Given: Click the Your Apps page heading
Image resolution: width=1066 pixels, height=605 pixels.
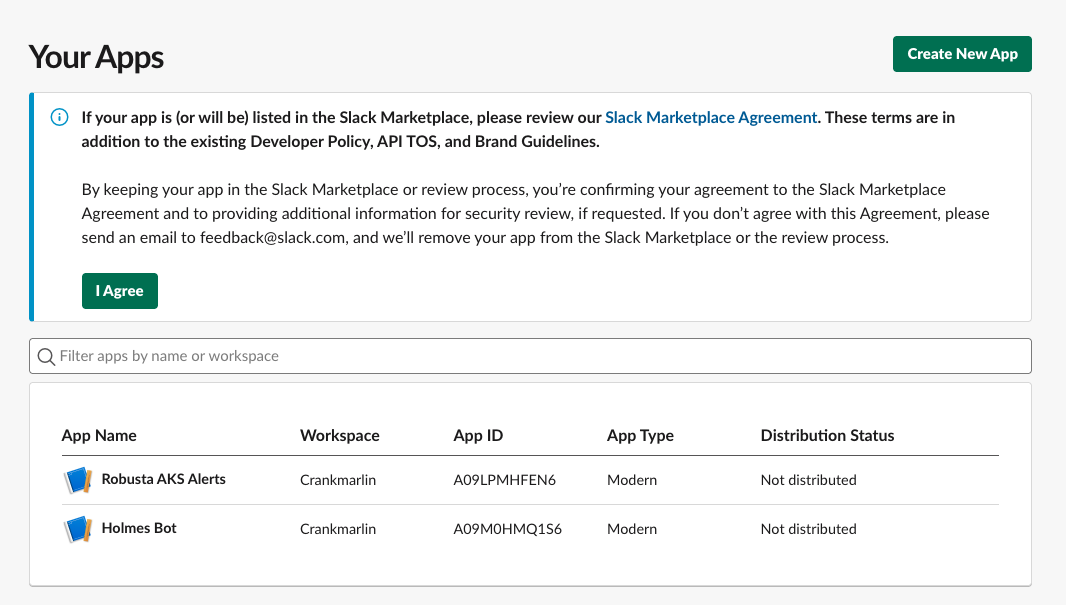Looking at the screenshot, I should click(96, 57).
